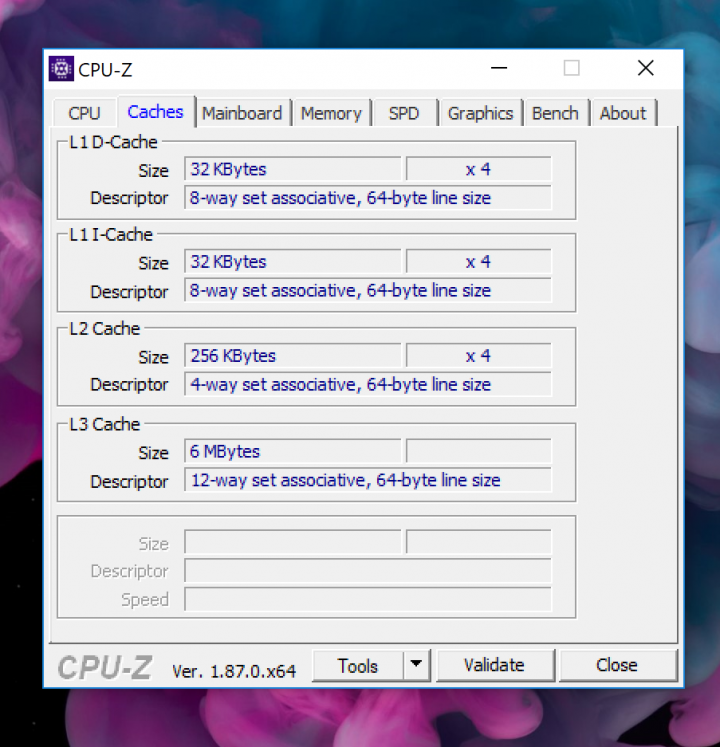Click the empty L3 Cache count field
This screenshot has width=720, height=747.
click(x=478, y=451)
